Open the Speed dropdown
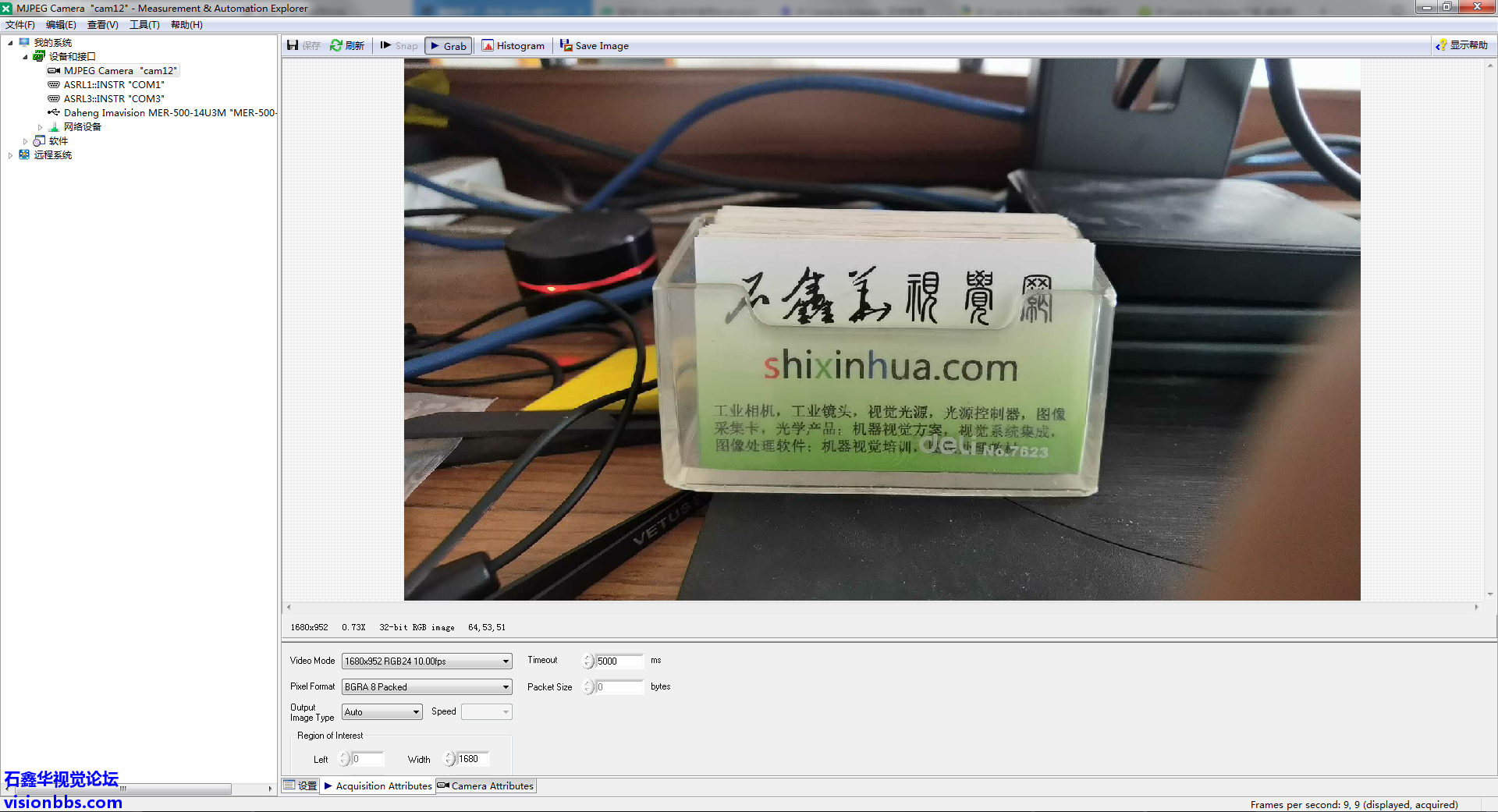1498x812 pixels. [487, 711]
